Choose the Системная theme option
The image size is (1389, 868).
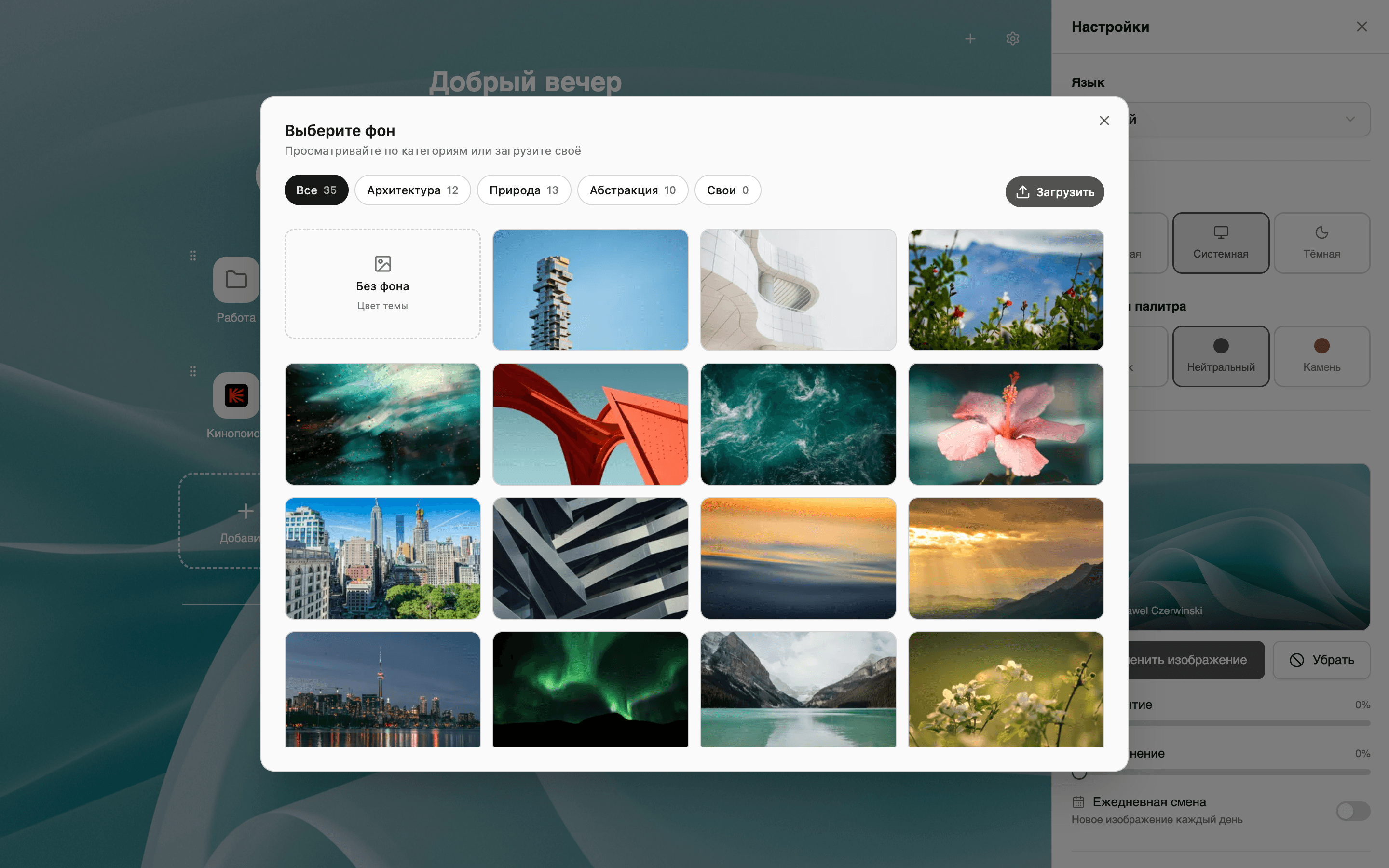[1220, 243]
